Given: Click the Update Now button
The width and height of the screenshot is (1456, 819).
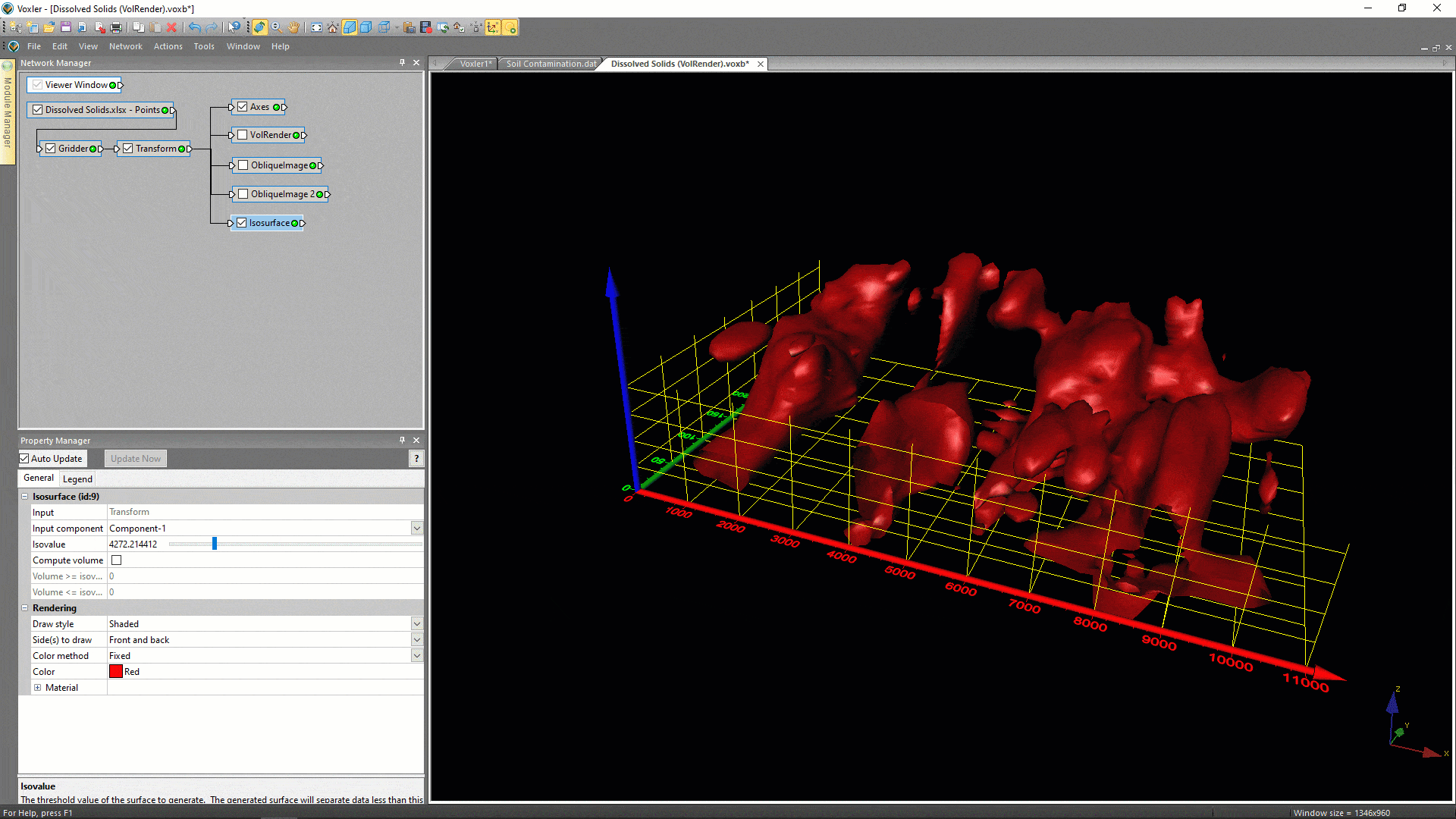Looking at the screenshot, I should pyautogui.click(x=136, y=459).
